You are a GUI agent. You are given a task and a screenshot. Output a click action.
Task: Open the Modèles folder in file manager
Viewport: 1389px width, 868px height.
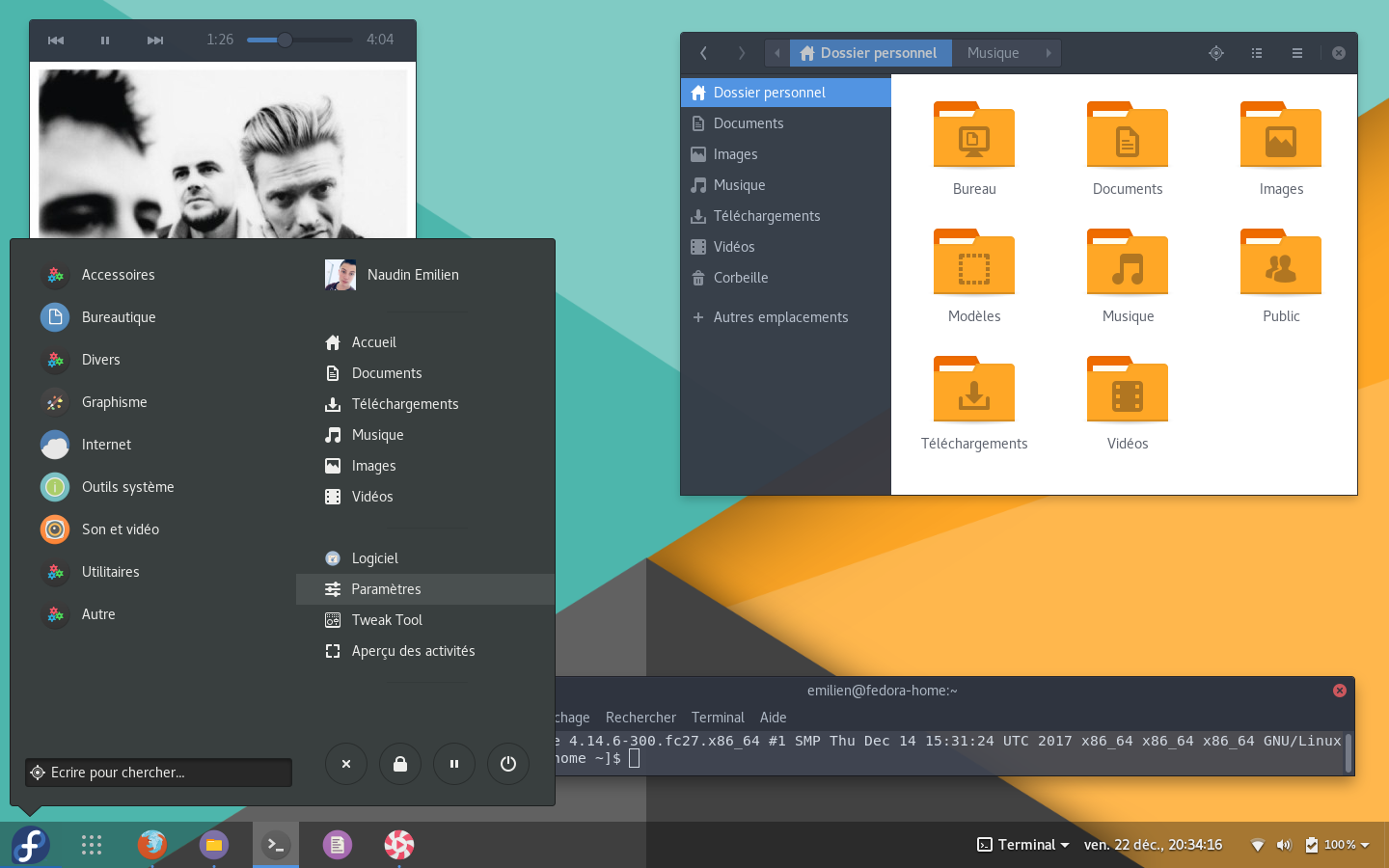click(974, 263)
